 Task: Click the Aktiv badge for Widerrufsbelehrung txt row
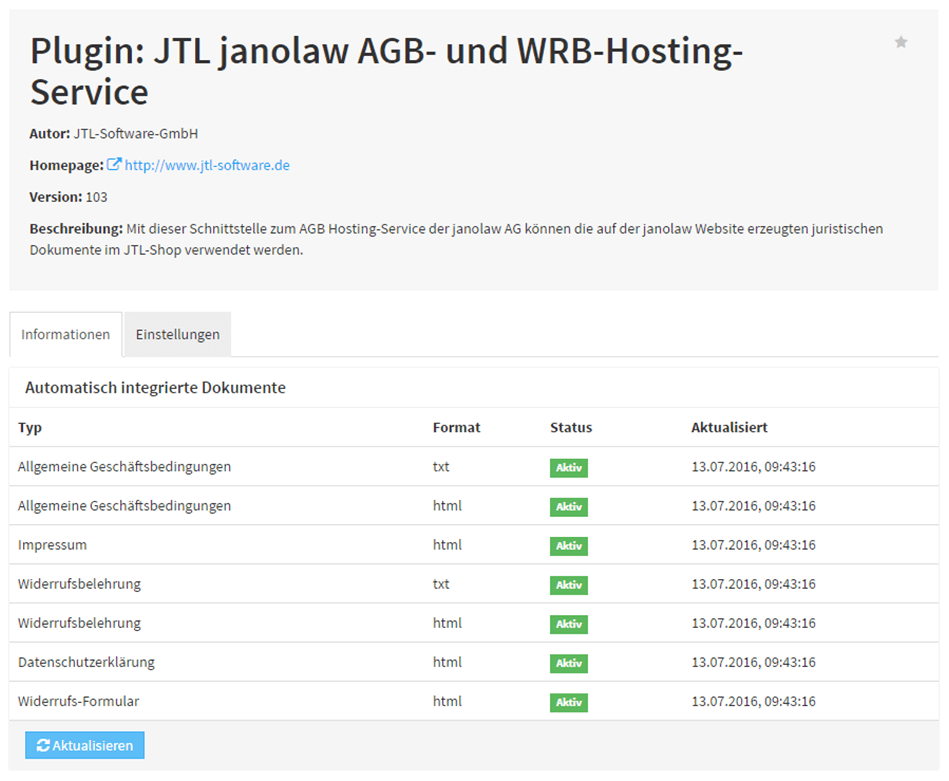[x=568, y=584]
